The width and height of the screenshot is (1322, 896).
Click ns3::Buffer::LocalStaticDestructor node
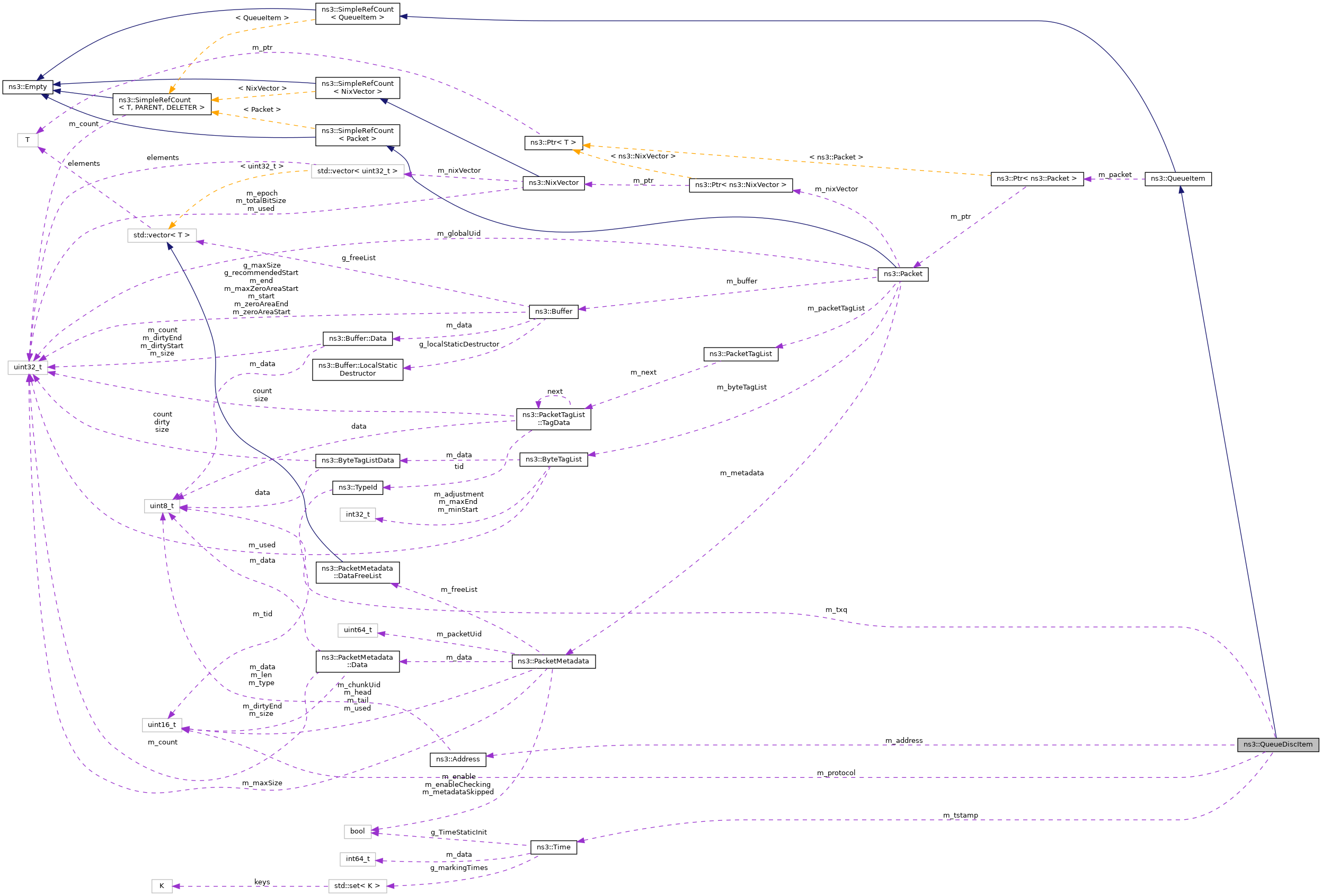pos(358,370)
